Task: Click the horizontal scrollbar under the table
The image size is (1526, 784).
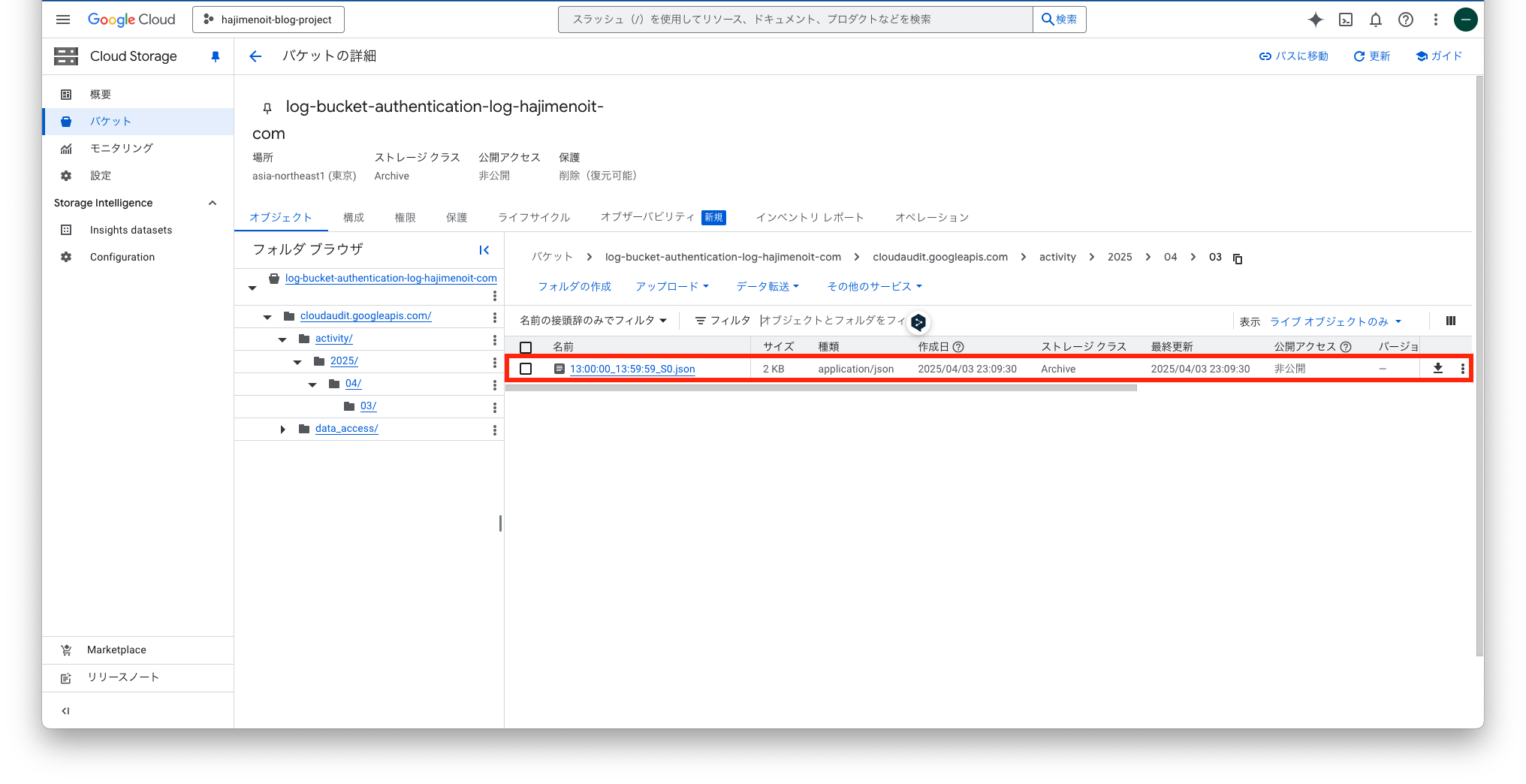Action: coord(822,388)
